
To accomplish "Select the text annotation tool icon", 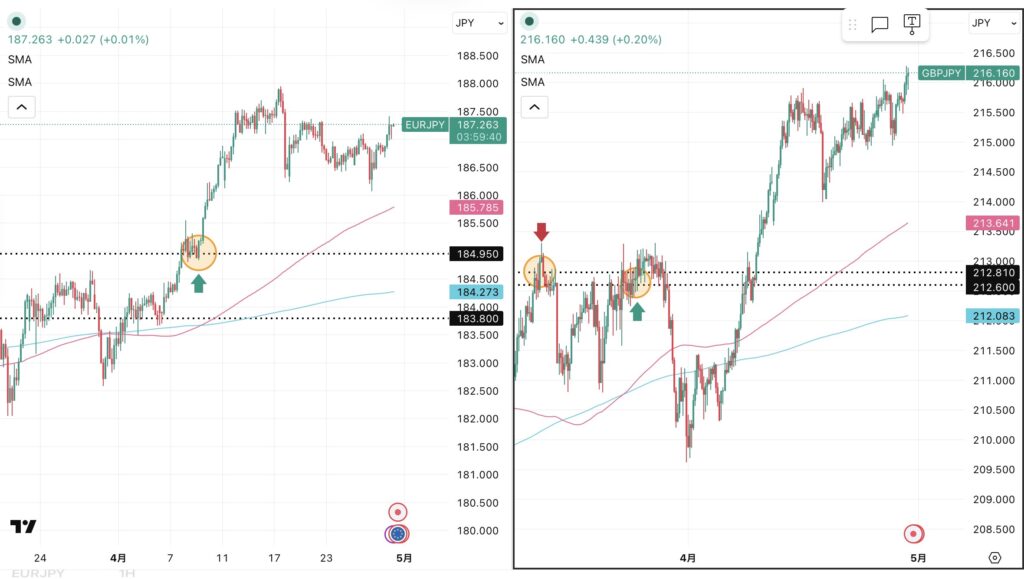I will (x=911, y=24).
